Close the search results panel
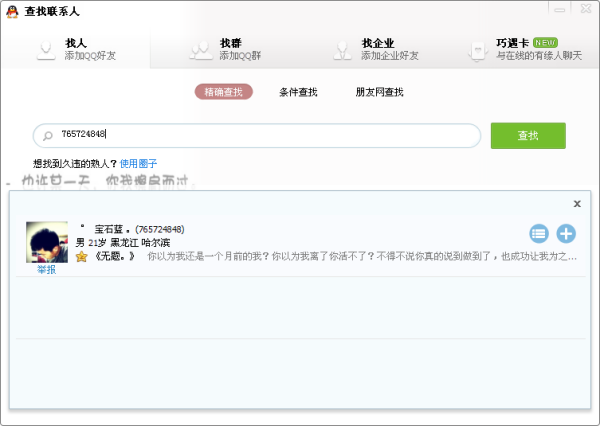 click(577, 203)
